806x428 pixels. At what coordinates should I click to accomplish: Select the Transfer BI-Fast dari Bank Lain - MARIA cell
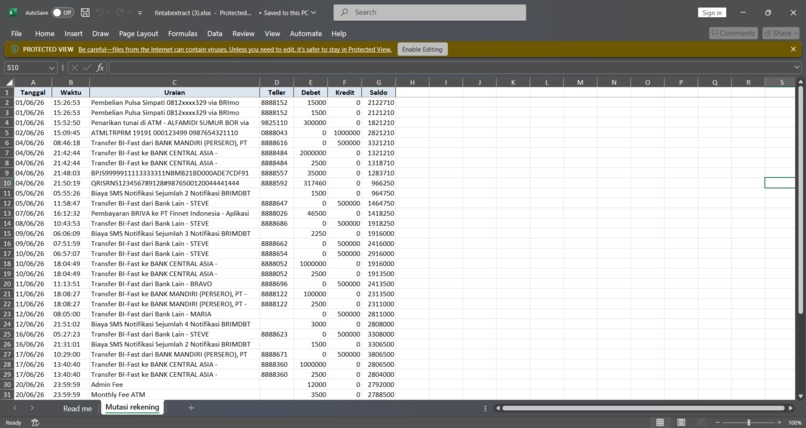pos(174,314)
